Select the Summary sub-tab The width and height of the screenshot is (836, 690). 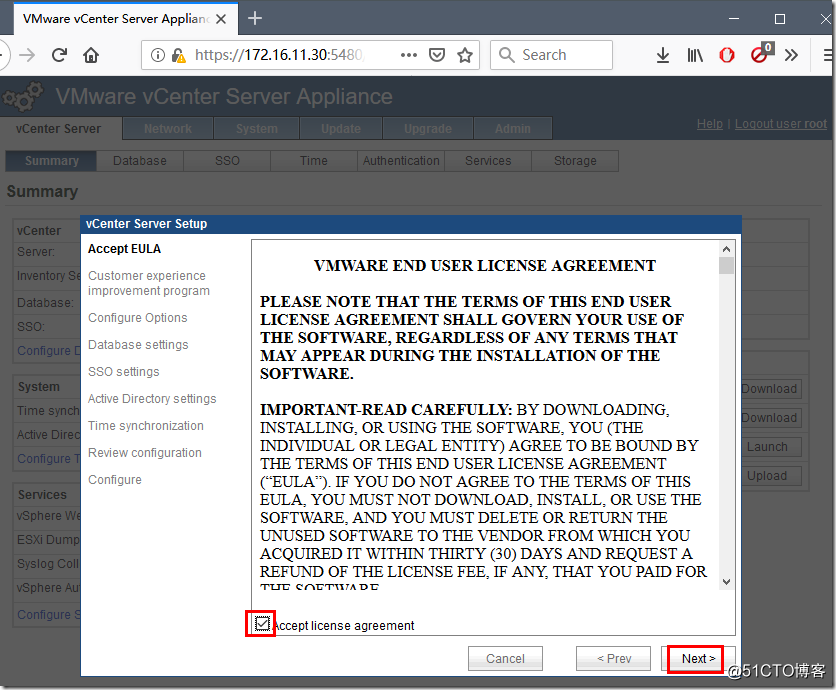tap(51, 161)
